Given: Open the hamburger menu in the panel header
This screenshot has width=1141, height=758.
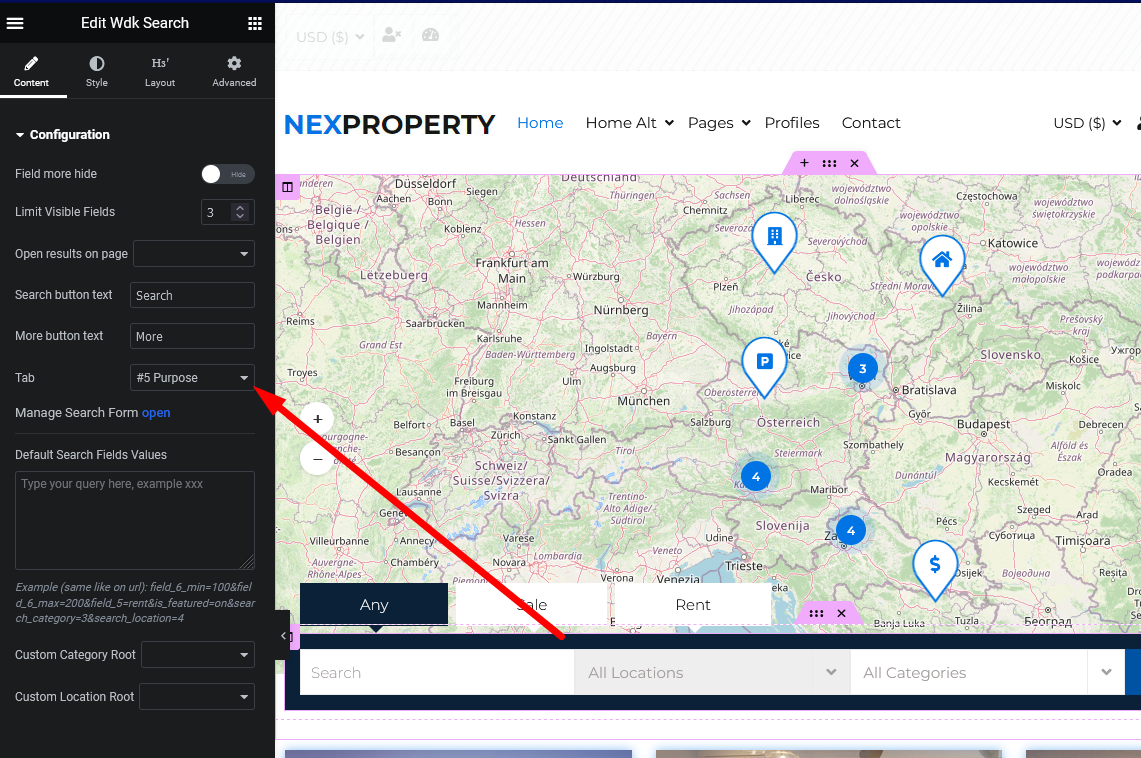Looking at the screenshot, I should click(x=14, y=22).
